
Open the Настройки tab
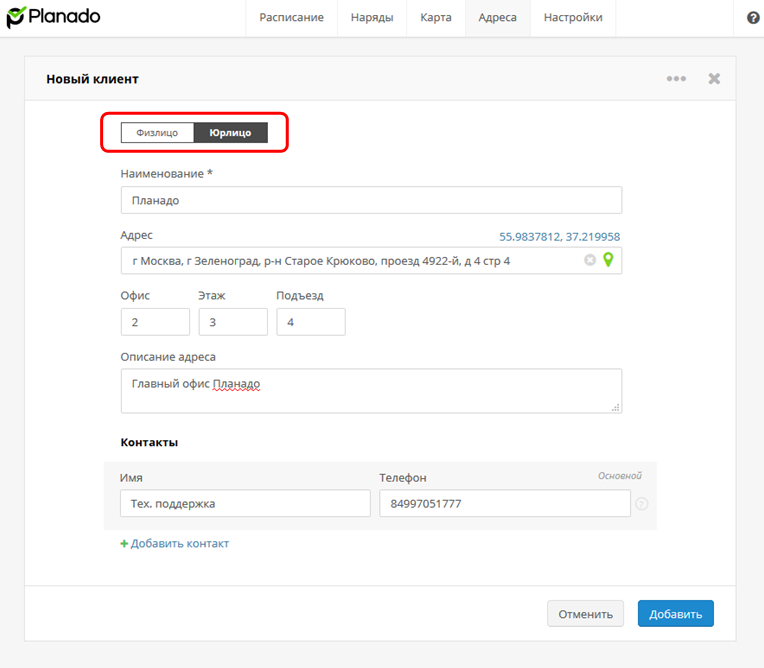573,18
